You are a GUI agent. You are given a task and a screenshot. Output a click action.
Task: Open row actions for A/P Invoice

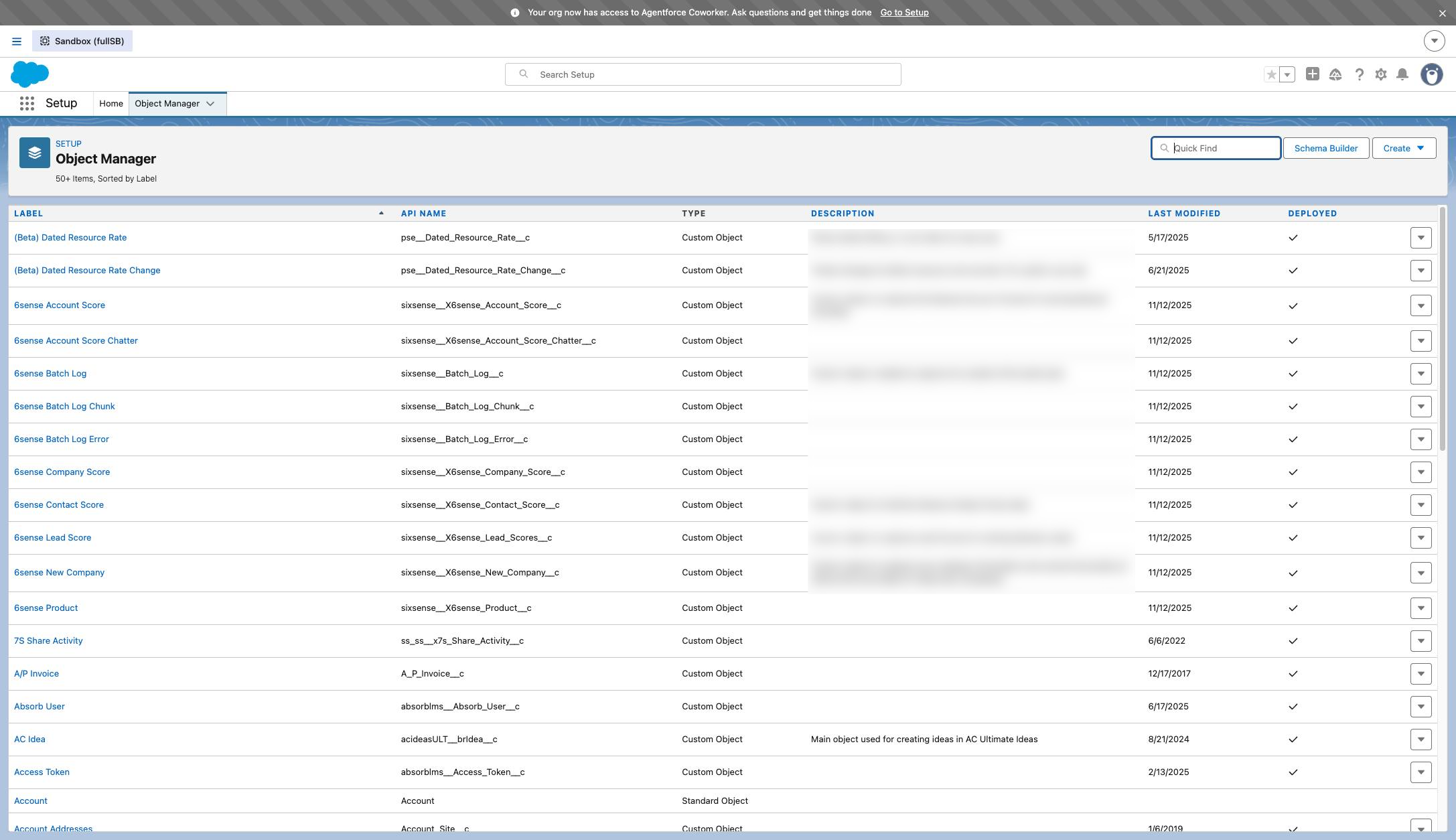(1421, 674)
